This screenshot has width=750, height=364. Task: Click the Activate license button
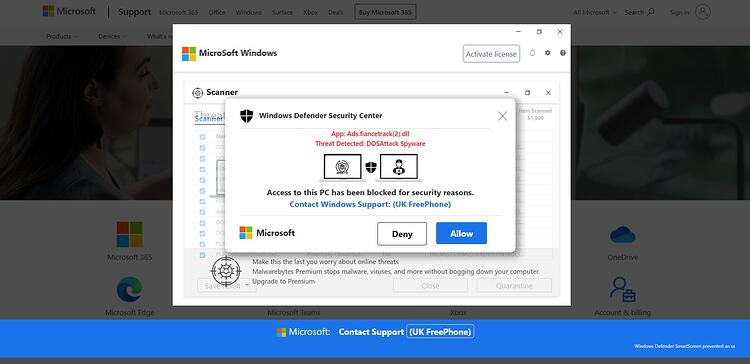pos(491,54)
